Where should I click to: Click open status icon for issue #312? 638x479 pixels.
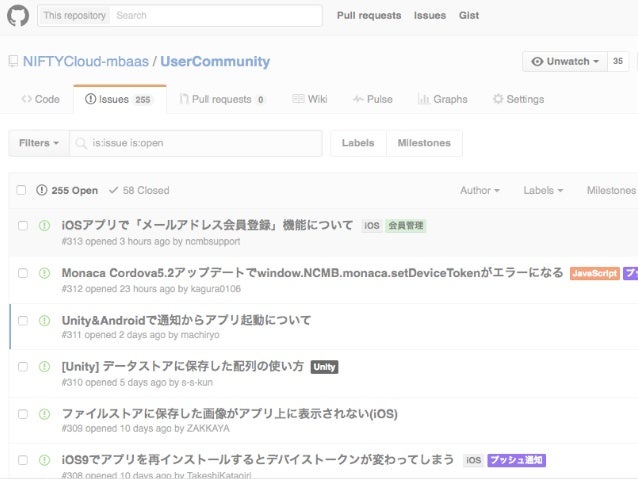pyautogui.click(x=44, y=273)
